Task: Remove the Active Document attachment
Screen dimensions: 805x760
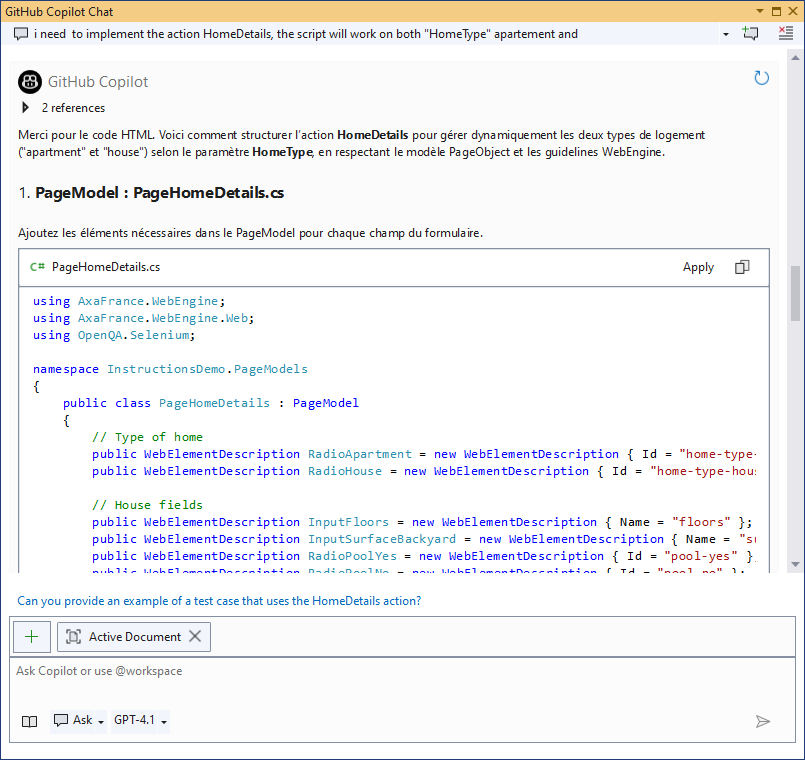Action: click(195, 636)
